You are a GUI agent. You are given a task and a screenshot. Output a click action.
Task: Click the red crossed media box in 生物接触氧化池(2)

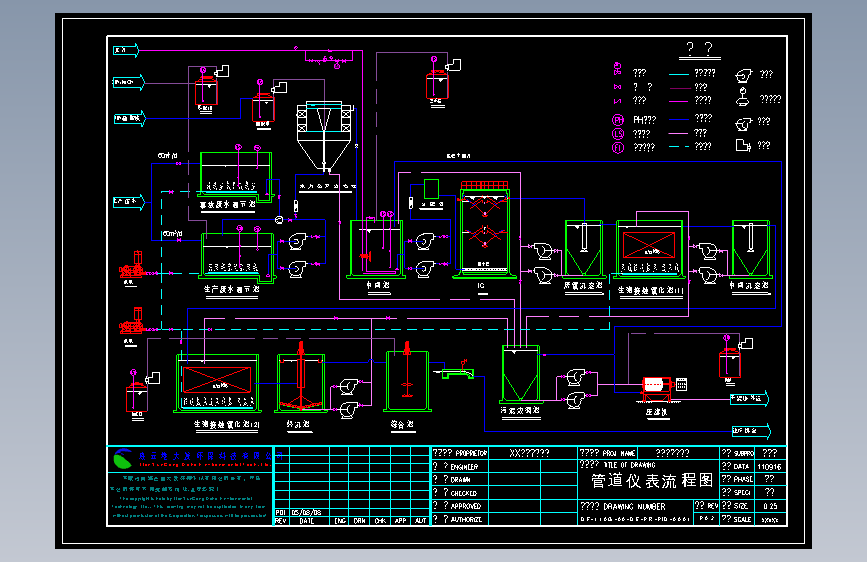pos(217,379)
